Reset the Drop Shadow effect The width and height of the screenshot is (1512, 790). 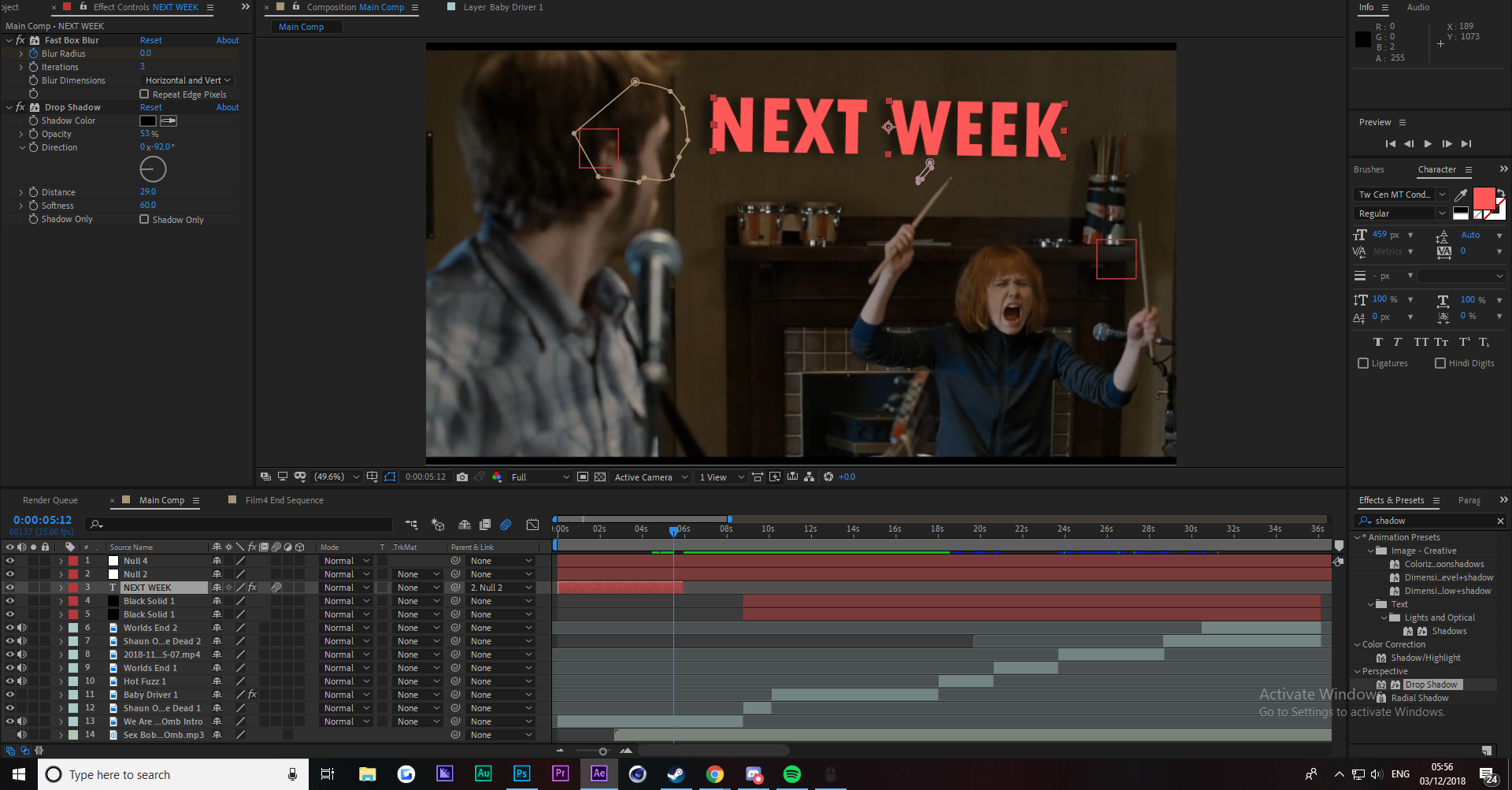coord(150,106)
